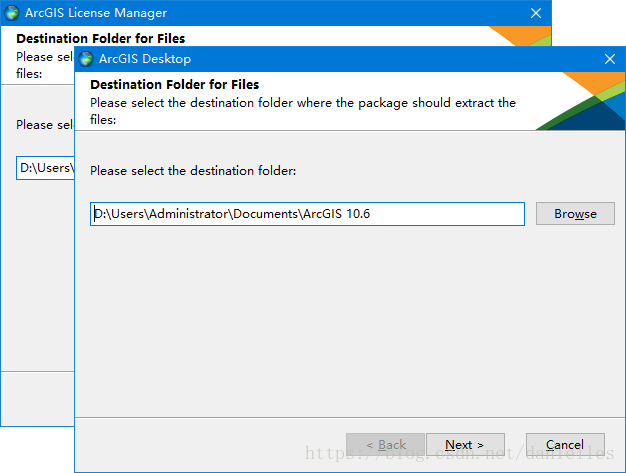Click the ArcGIS License Manager globe icon
This screenshot has height=473, width=626.
(x=12, y=13)
